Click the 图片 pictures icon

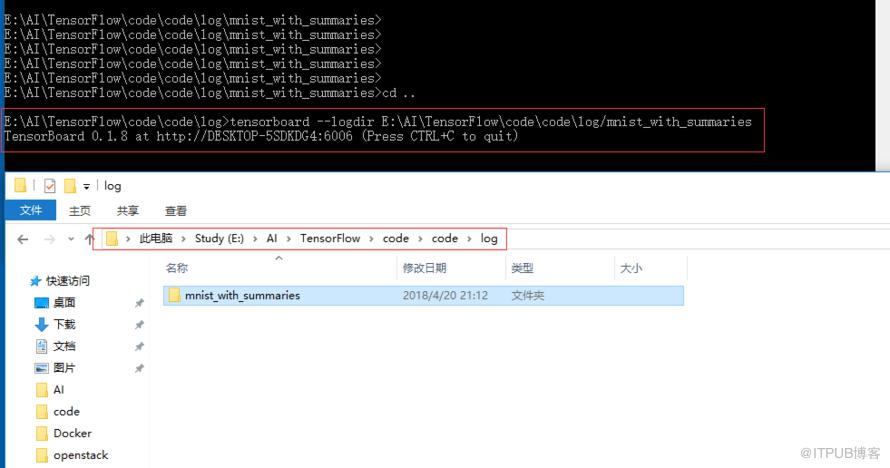pos(41,368)
